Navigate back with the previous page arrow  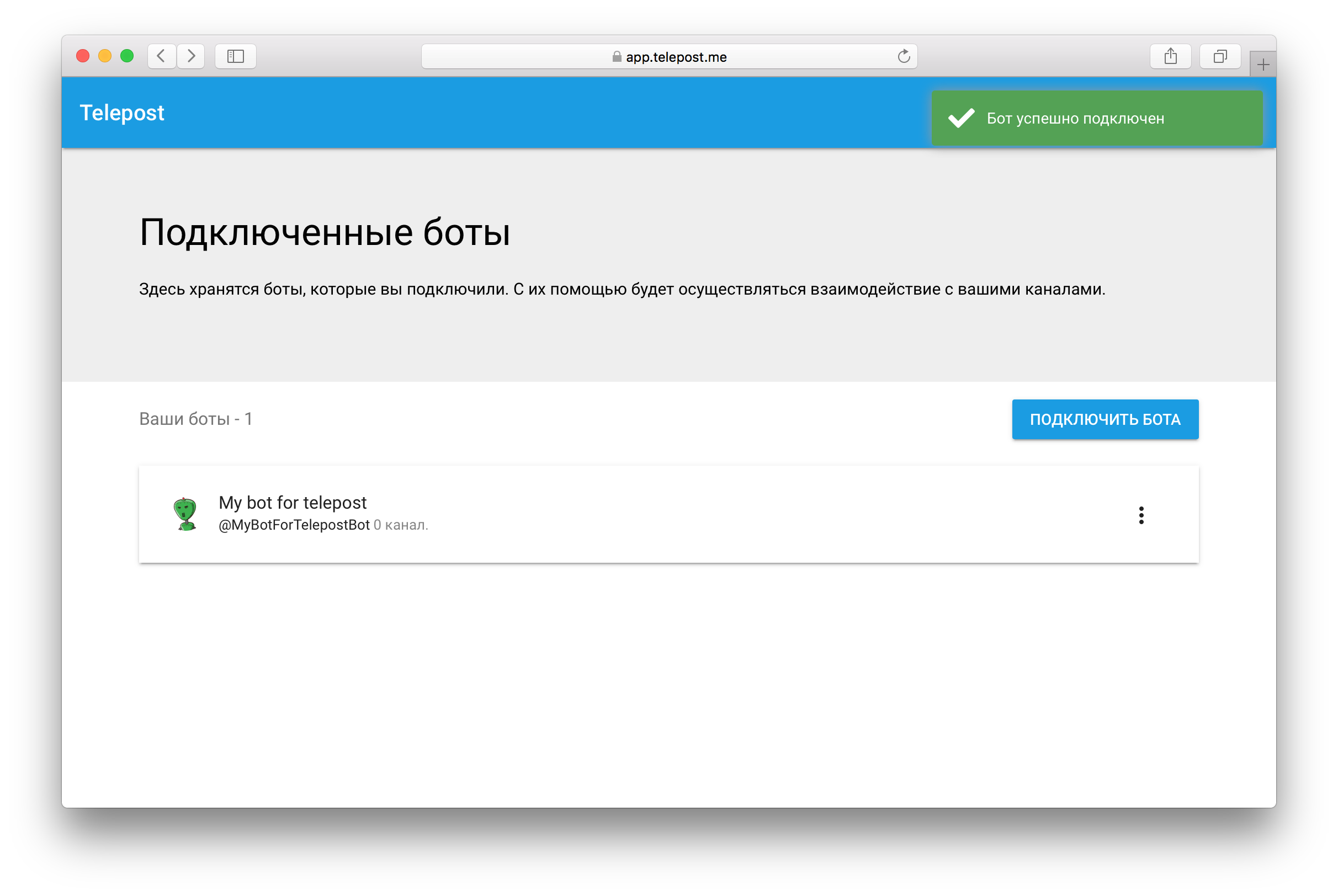162,57
